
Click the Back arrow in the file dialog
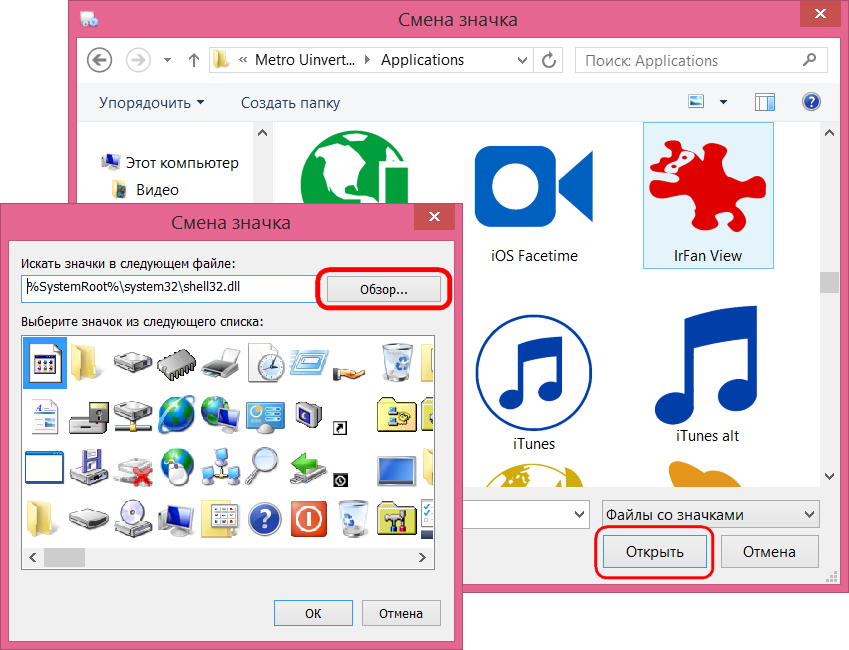pos(100,60)
